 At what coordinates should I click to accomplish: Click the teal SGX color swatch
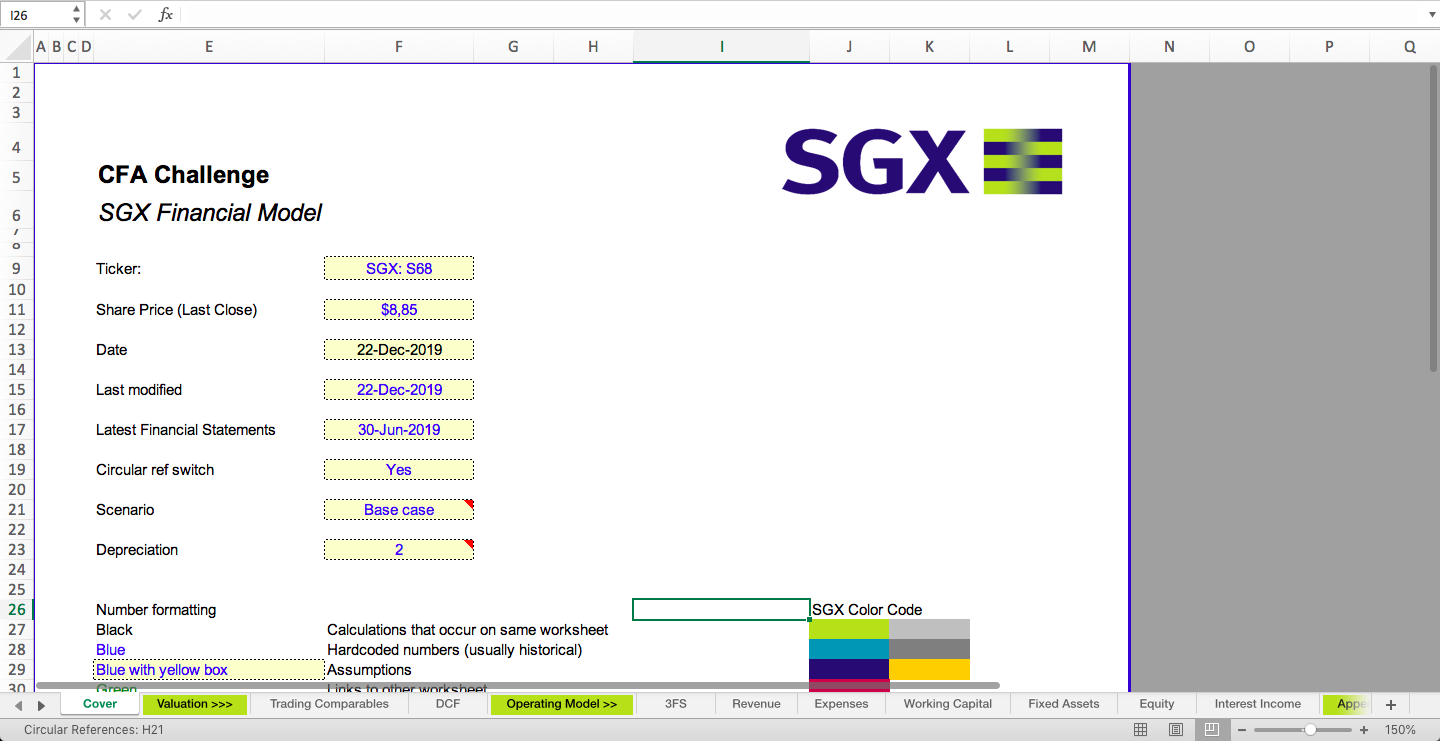849,649
